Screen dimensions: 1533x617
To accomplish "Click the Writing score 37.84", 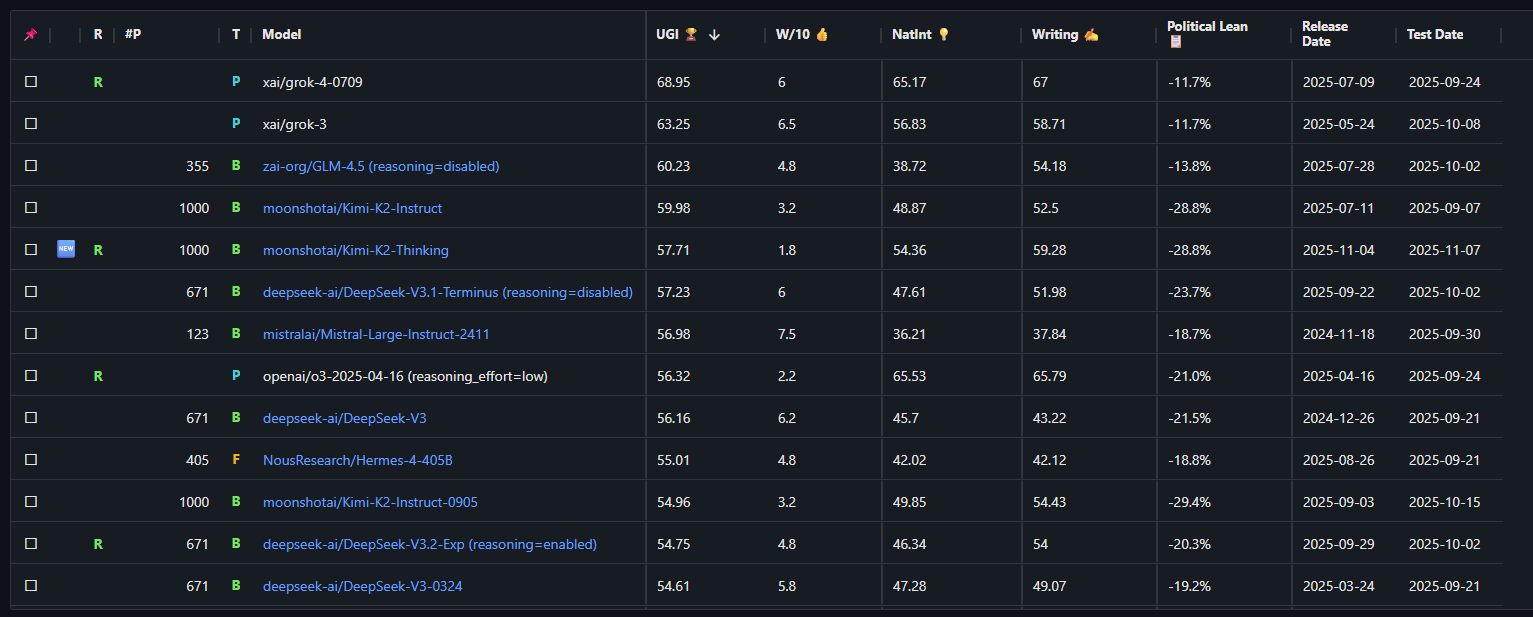I will [1050, 335].
